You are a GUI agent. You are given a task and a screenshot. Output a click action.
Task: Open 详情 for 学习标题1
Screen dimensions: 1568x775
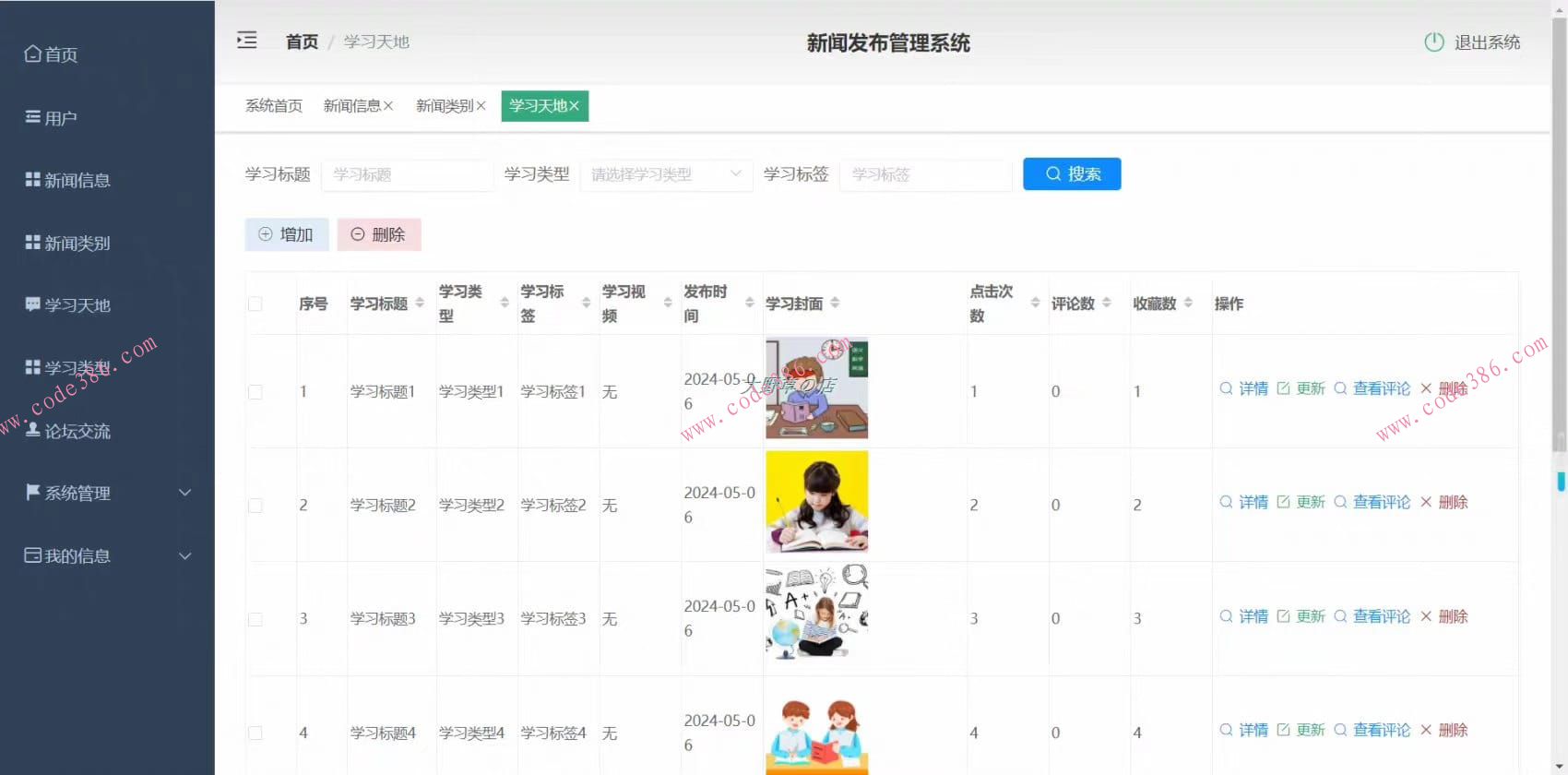pos(1244,388)
